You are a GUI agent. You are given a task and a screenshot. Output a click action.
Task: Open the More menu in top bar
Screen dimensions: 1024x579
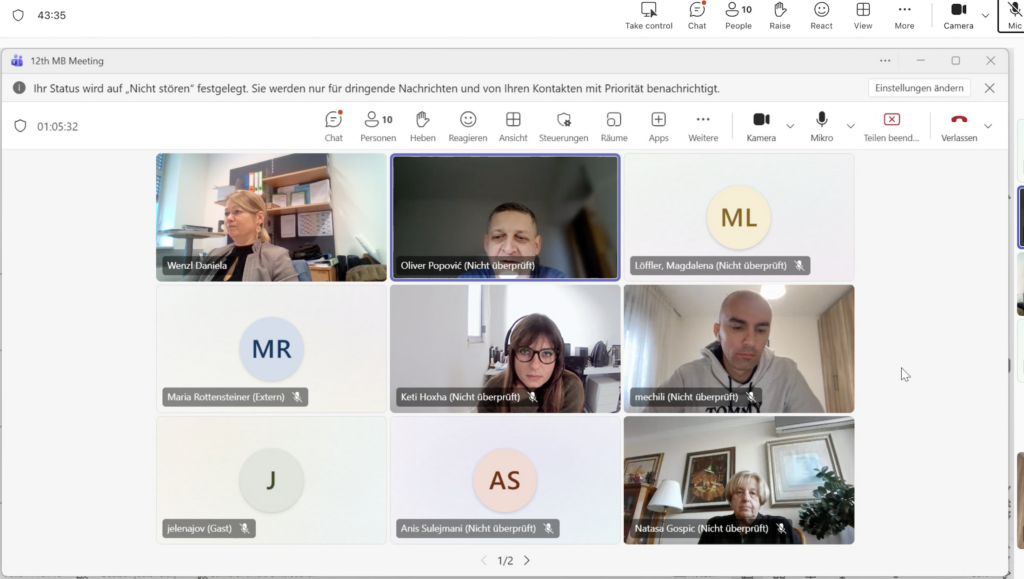(904, 16)
